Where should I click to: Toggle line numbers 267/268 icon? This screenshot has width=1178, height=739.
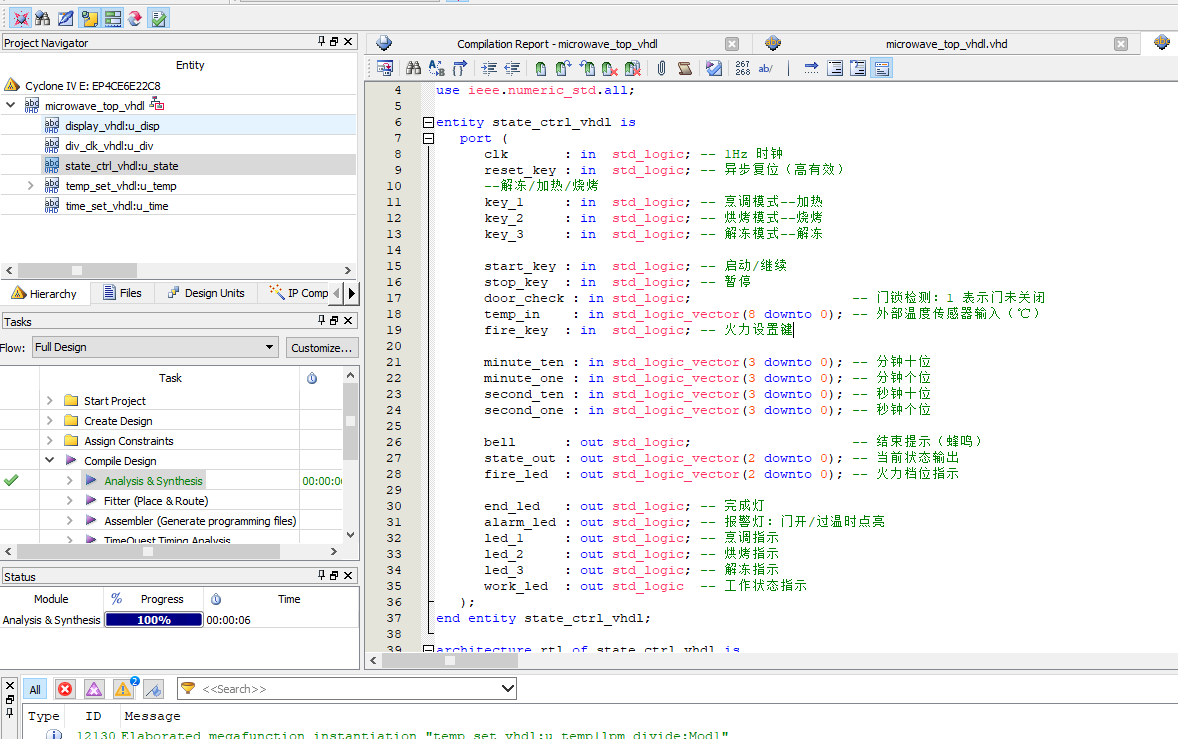click(x=742, y=68)
